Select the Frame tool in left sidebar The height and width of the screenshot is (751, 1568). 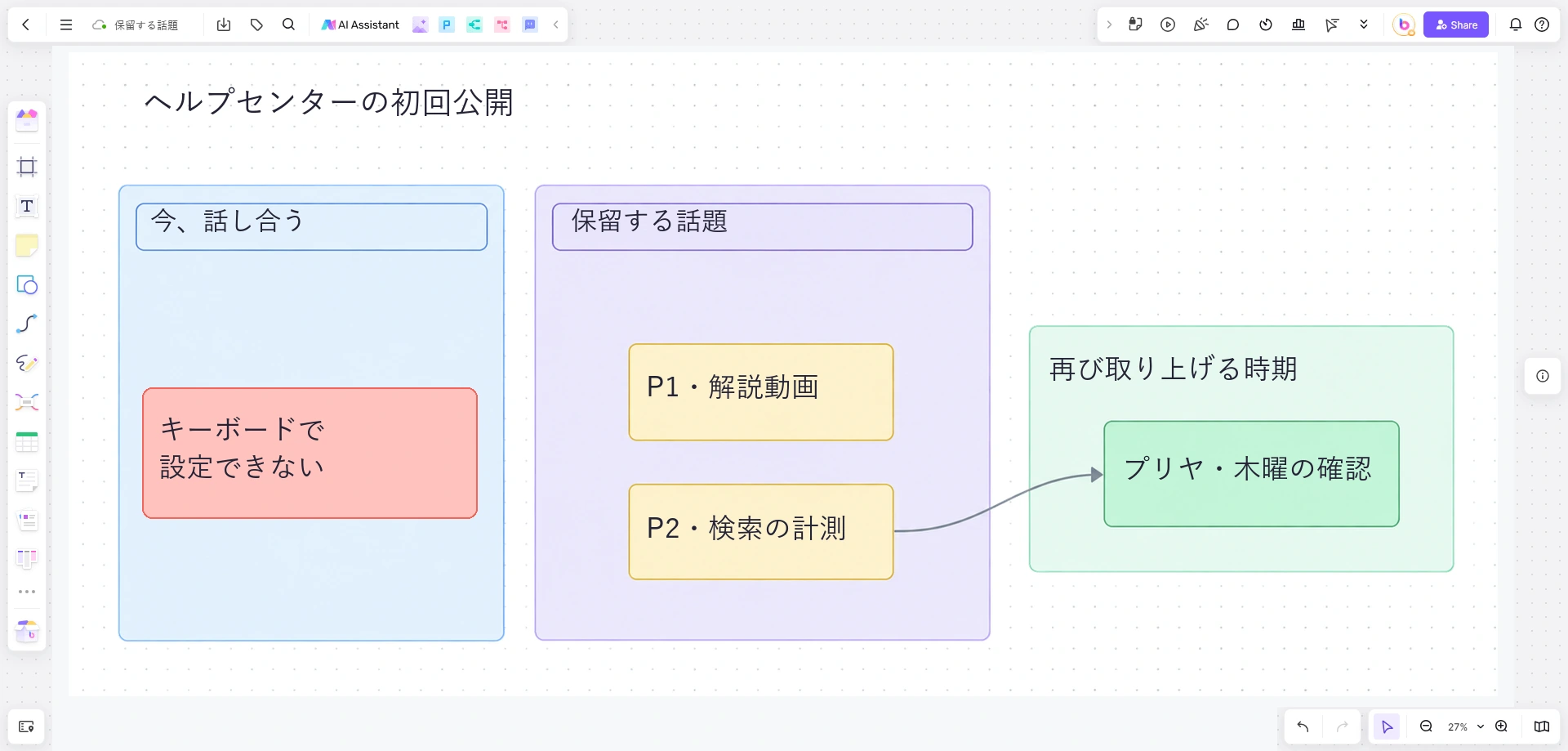click(x=27, y=167)
